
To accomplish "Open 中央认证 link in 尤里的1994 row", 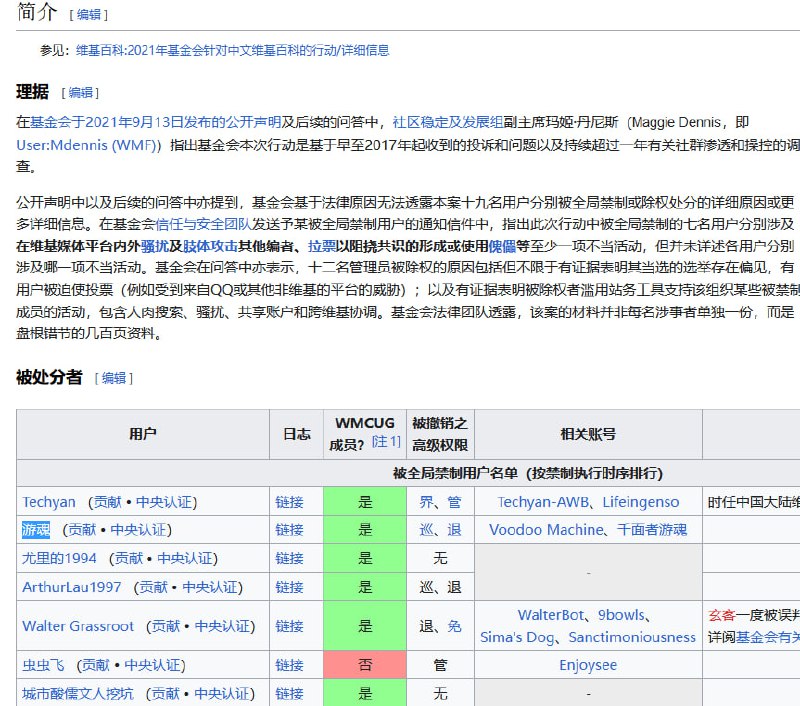I will click(185, 559).
